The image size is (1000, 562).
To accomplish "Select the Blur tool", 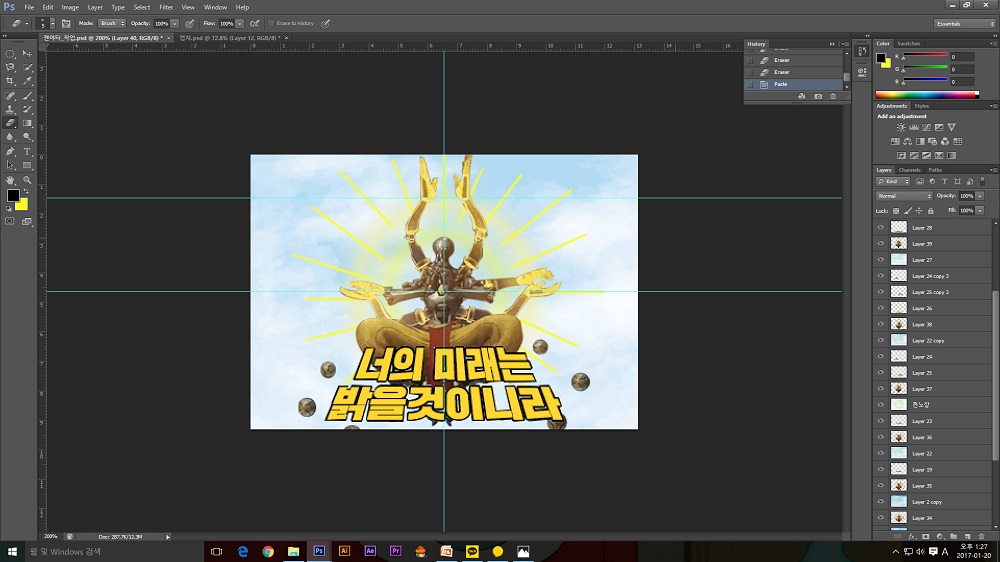I will point(10,137).
